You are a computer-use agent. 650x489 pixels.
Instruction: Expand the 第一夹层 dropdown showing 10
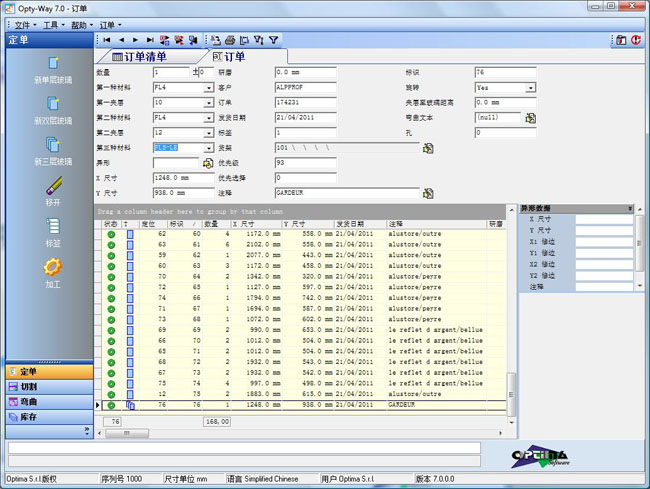209,103
